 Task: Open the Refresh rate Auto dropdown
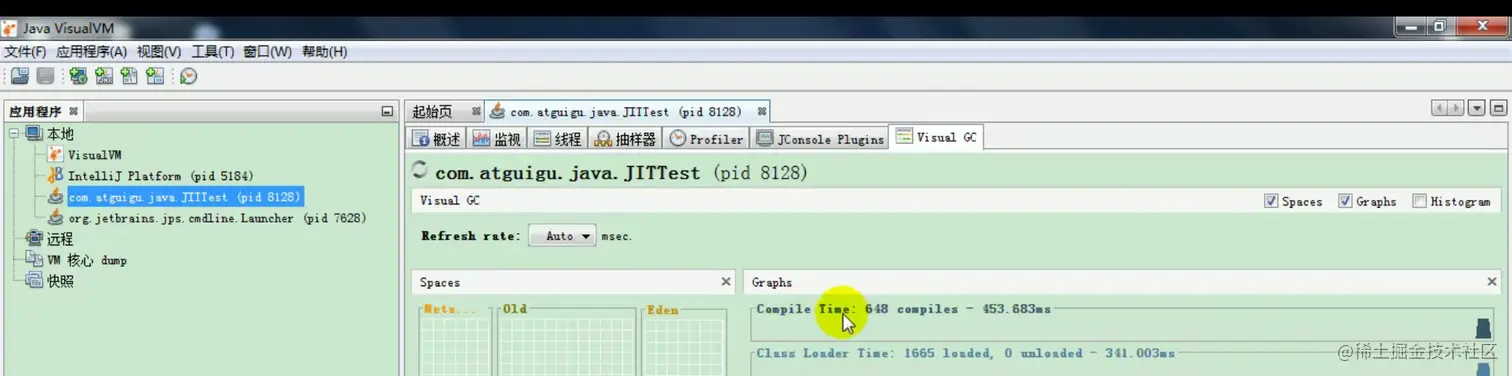(x=562, y=236)
